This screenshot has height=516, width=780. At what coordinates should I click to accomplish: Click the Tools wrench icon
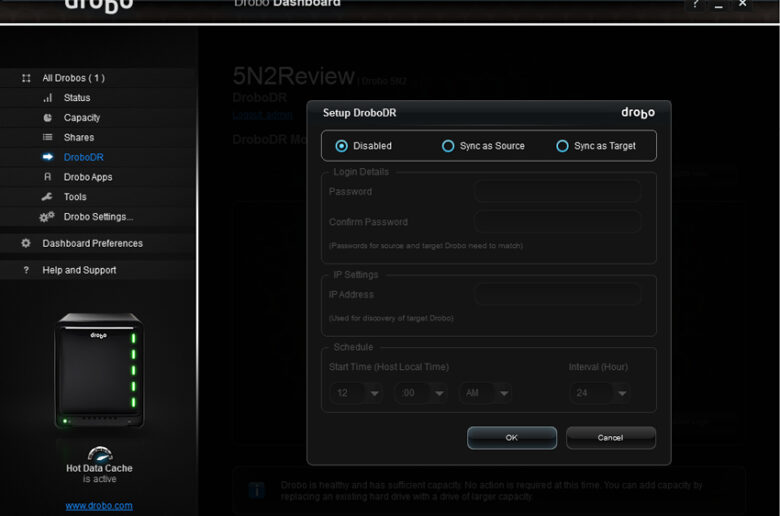(47, 197)
